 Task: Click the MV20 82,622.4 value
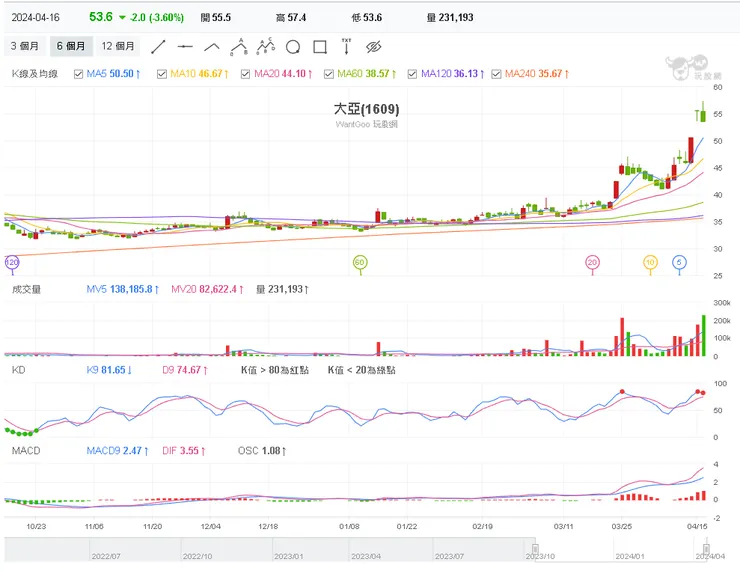[x=207, y=289]
